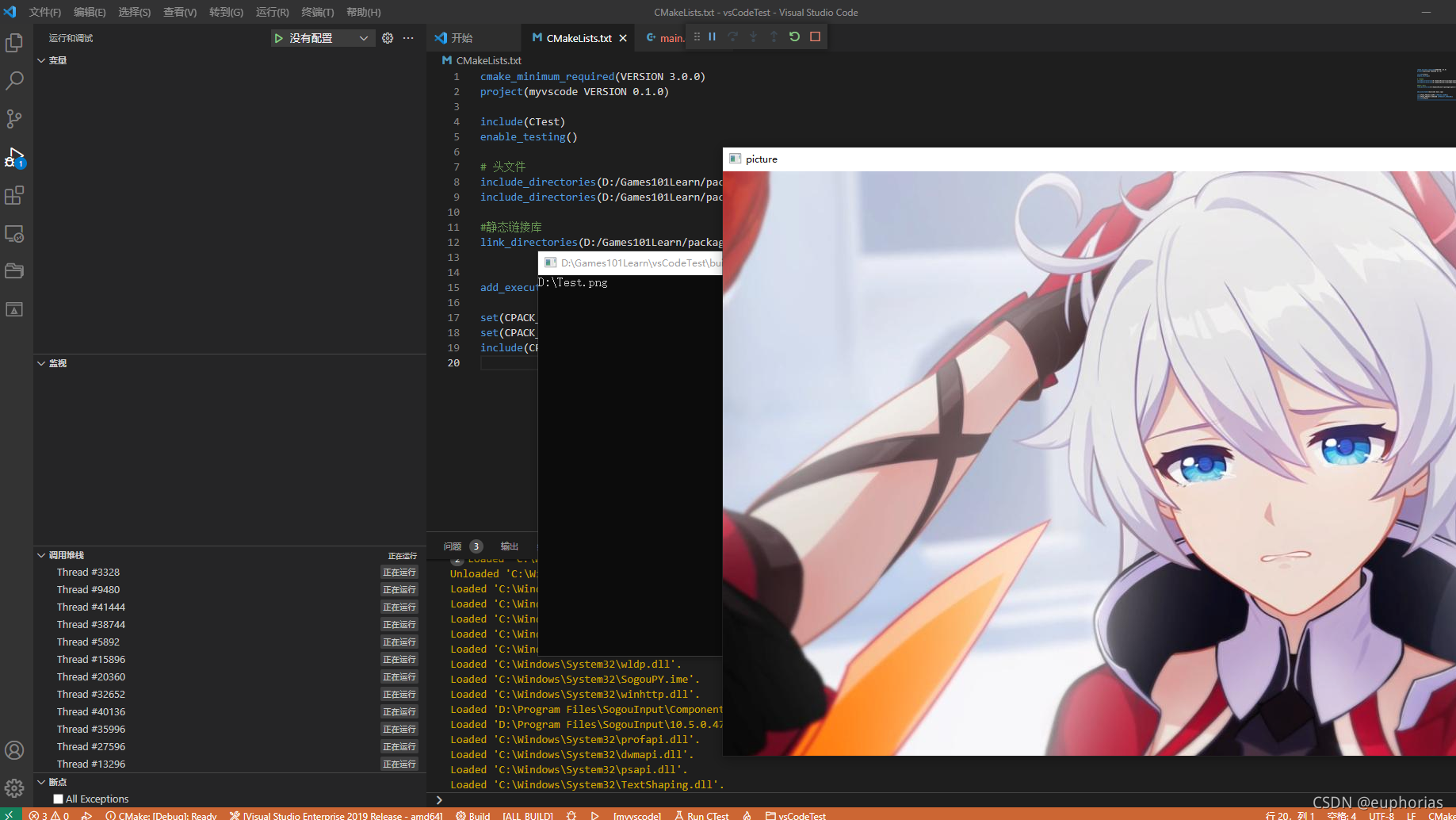Close the CMakeLists.txt tab
1456x820 pixels.
coord(623,38)
